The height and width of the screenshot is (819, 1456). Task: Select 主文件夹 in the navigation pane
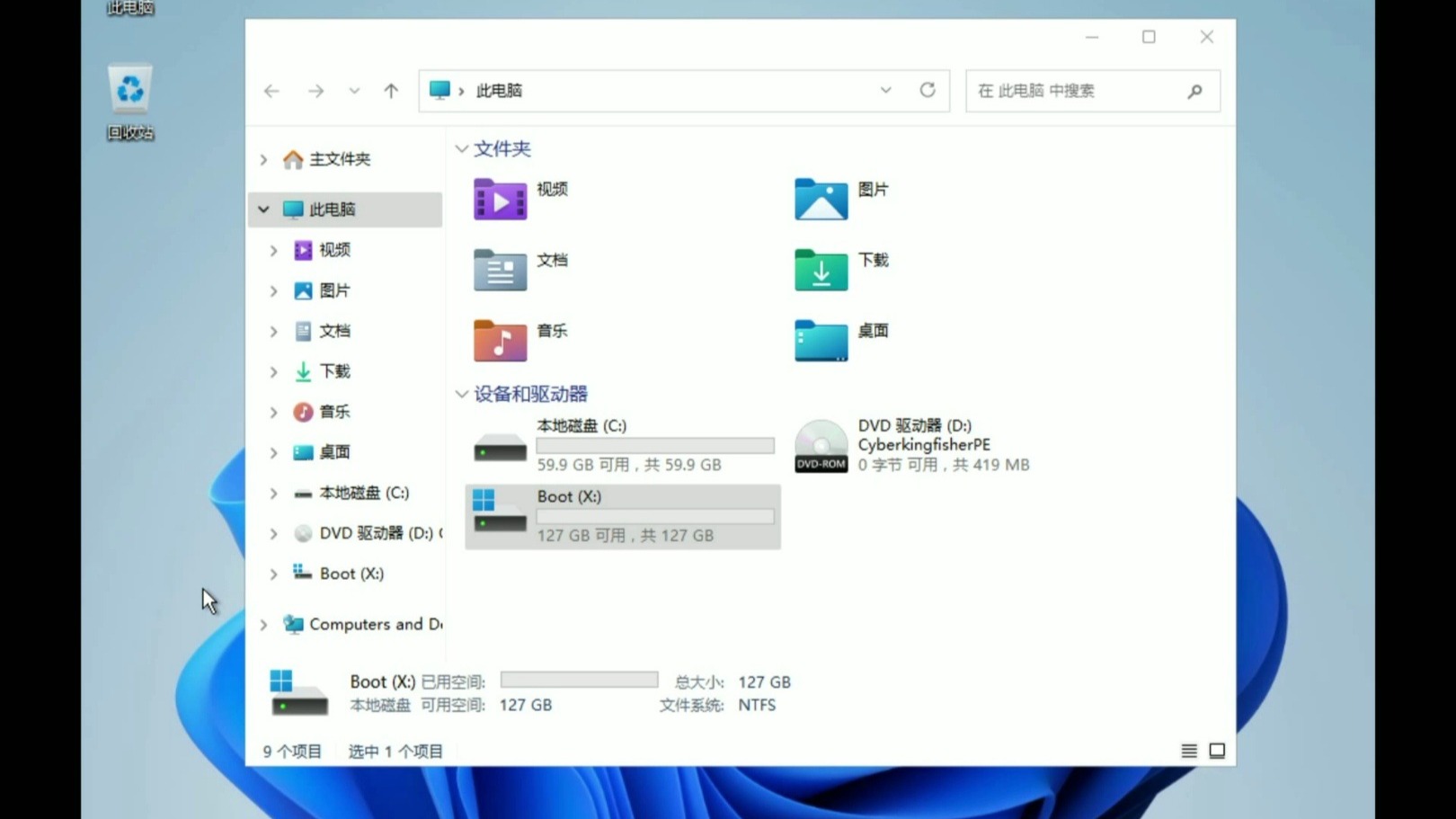pyautogui.click(x=339, y=159)
